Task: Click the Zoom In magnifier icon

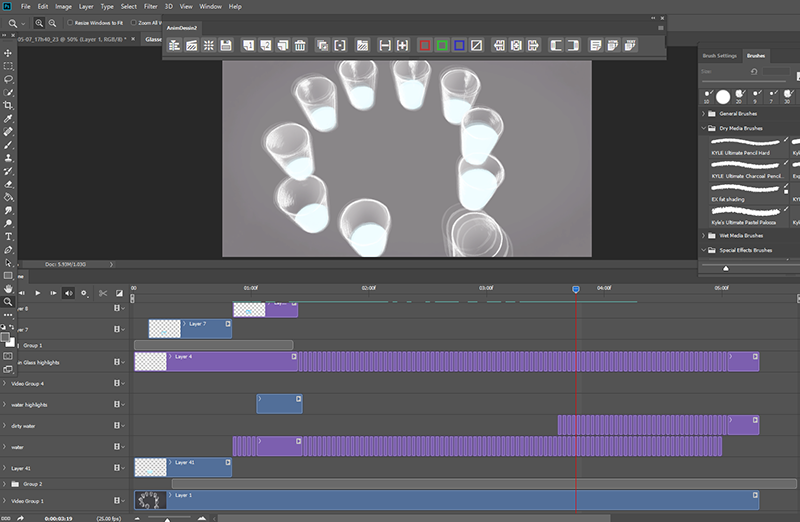Action: pyautogui.click(x=39, y=23)
